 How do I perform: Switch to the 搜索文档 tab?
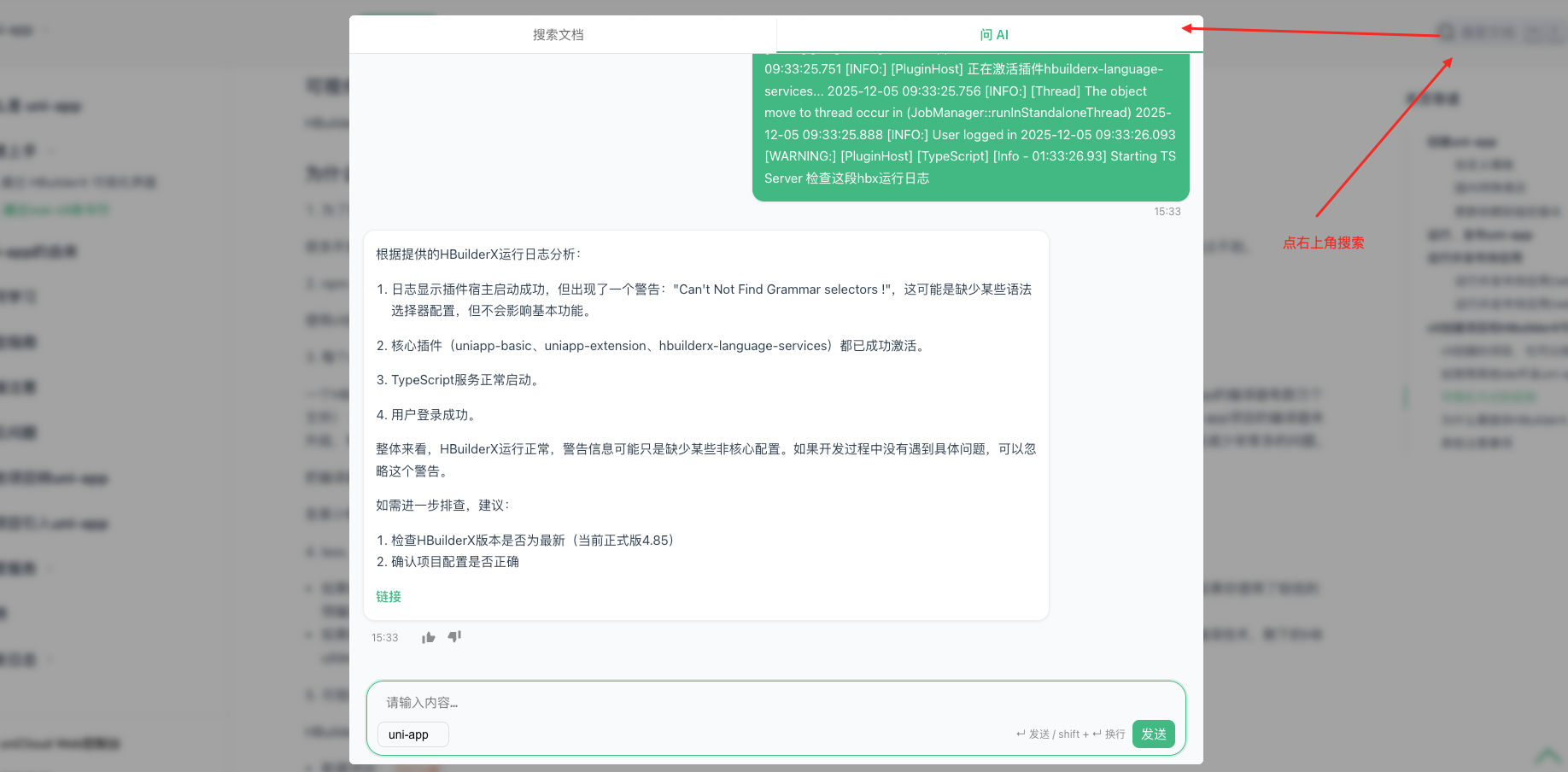(x=559, y=35)
